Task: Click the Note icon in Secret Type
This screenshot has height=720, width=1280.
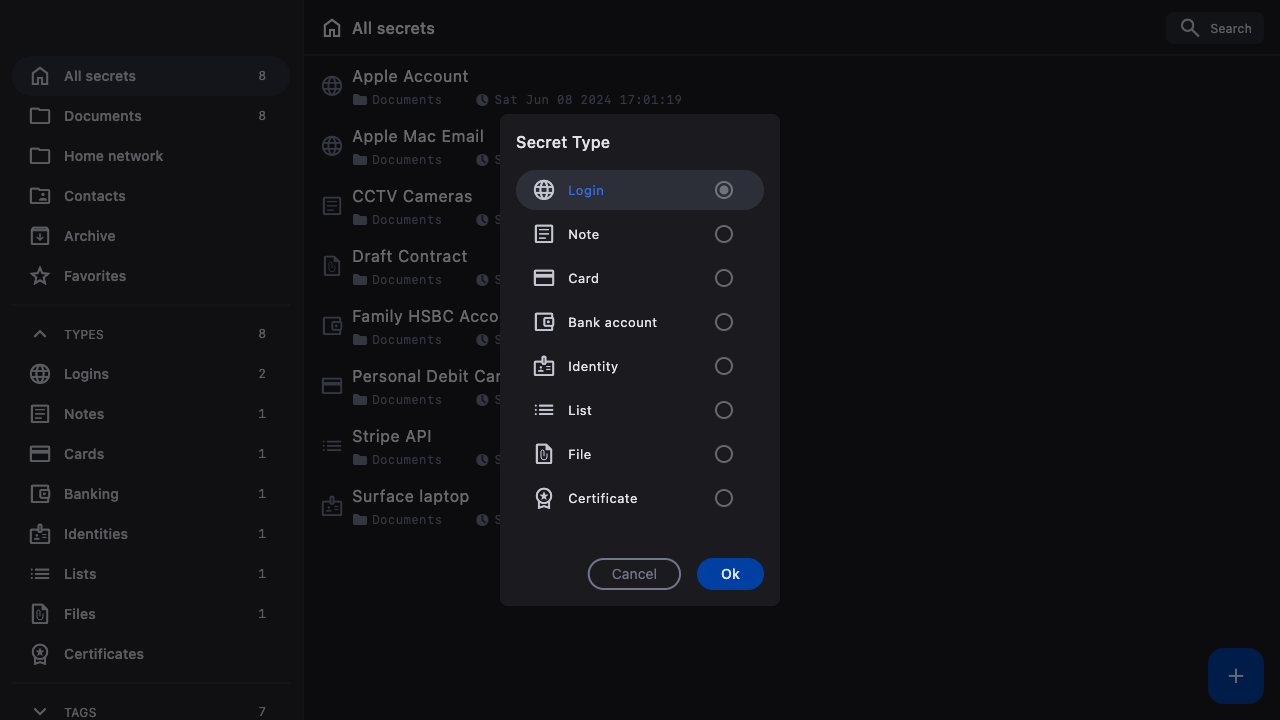Action: click(x=544, y=234)
